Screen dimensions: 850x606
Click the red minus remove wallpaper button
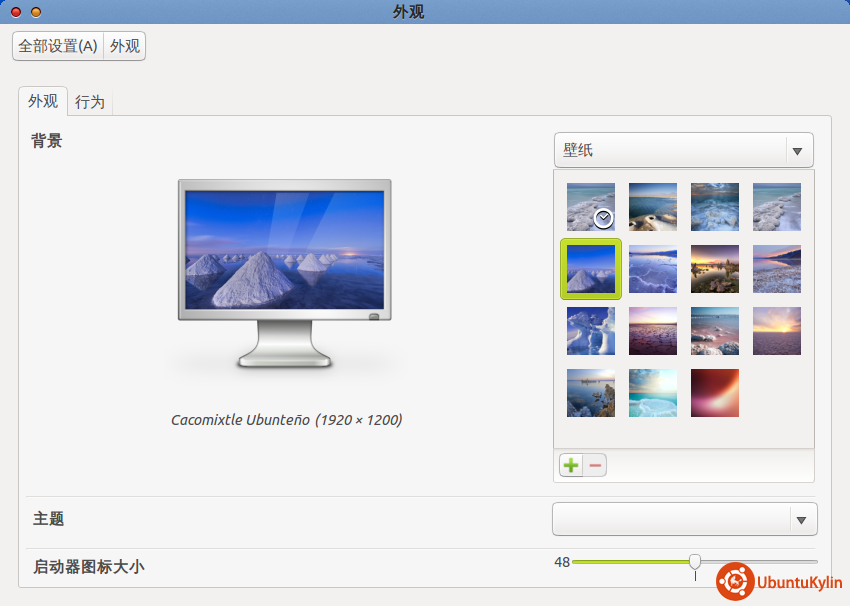point(595,465)
